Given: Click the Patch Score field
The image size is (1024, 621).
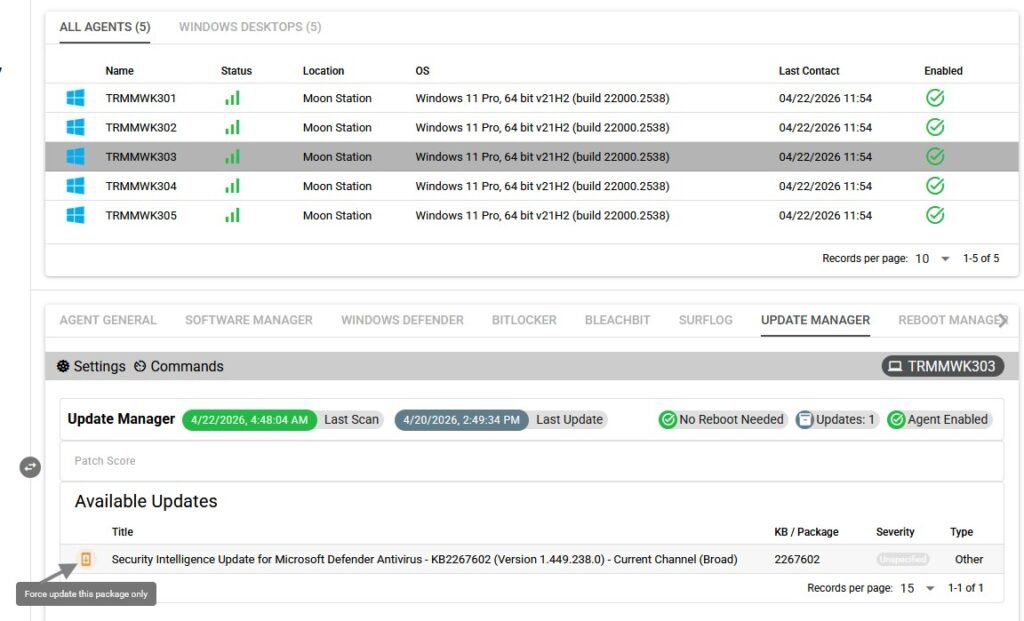Looking at the screenshot, I should coord(532,461).
